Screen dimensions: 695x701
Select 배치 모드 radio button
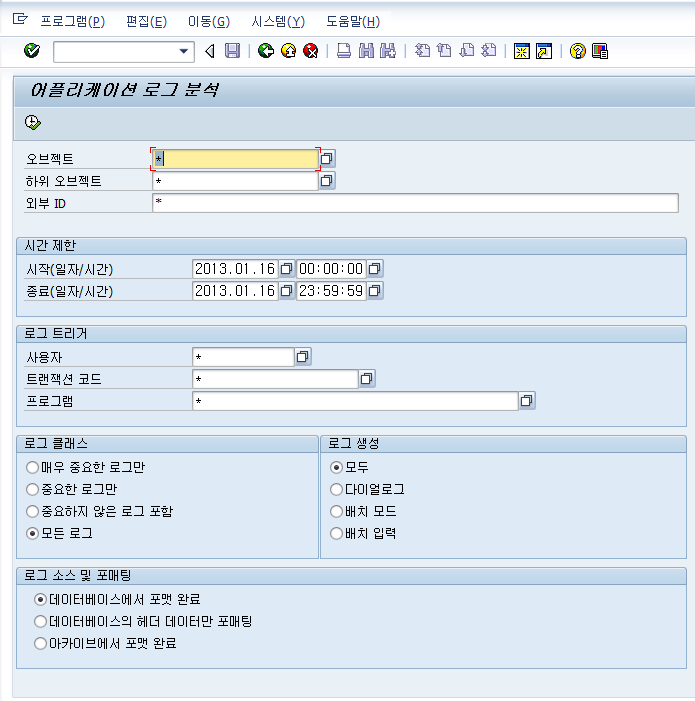pos(336,511)
